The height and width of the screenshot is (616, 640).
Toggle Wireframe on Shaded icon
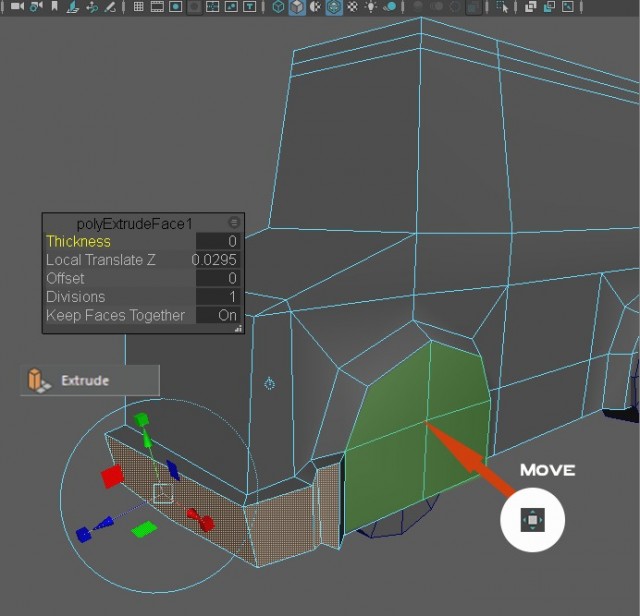(334, 7)
